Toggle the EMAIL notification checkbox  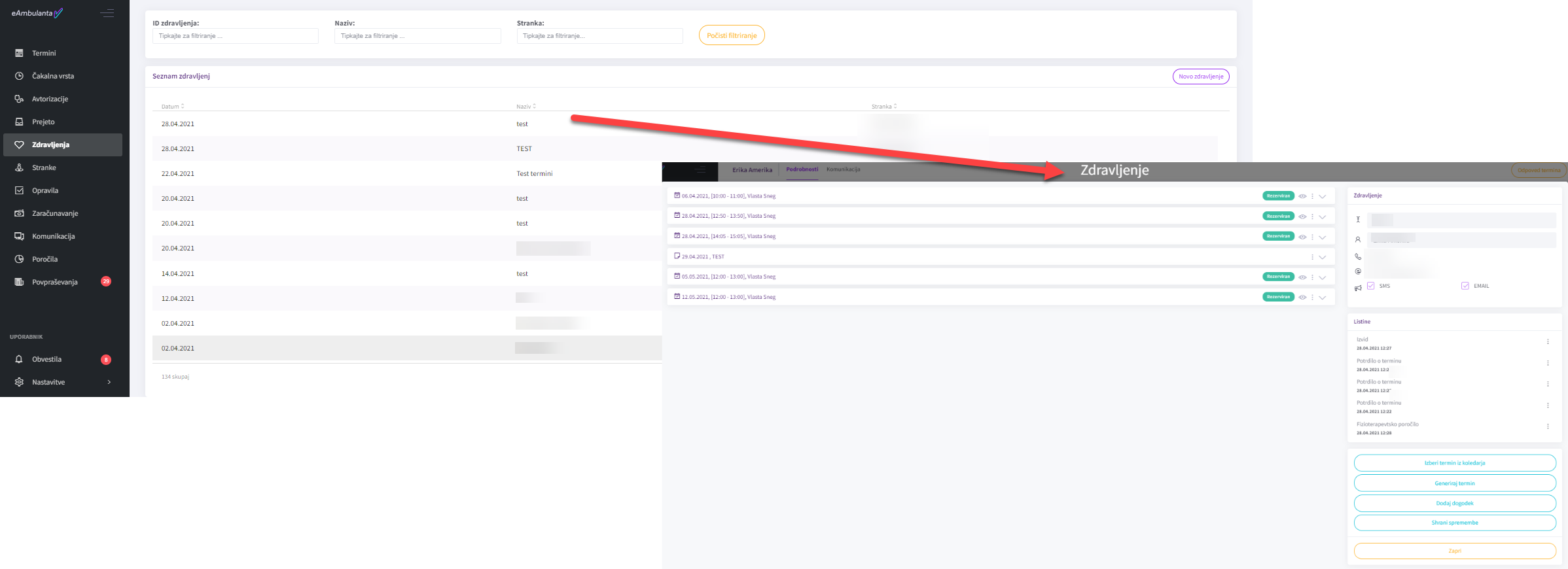[x=1465, y=286]
